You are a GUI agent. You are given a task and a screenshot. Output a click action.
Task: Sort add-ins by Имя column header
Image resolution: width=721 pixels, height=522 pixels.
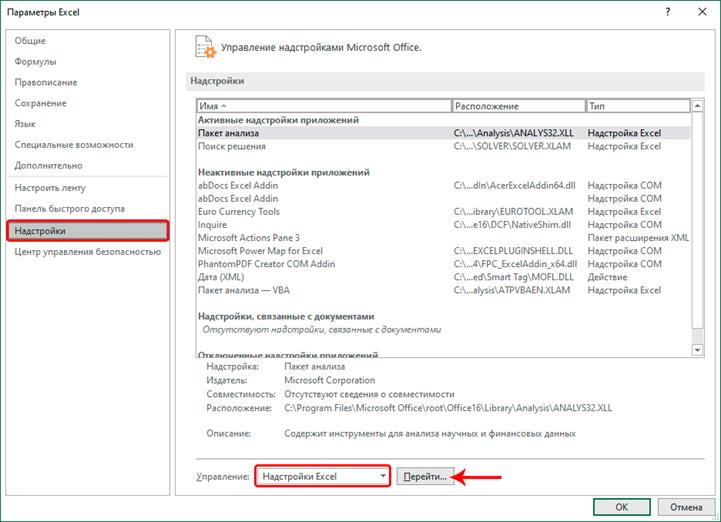[324, 106]
